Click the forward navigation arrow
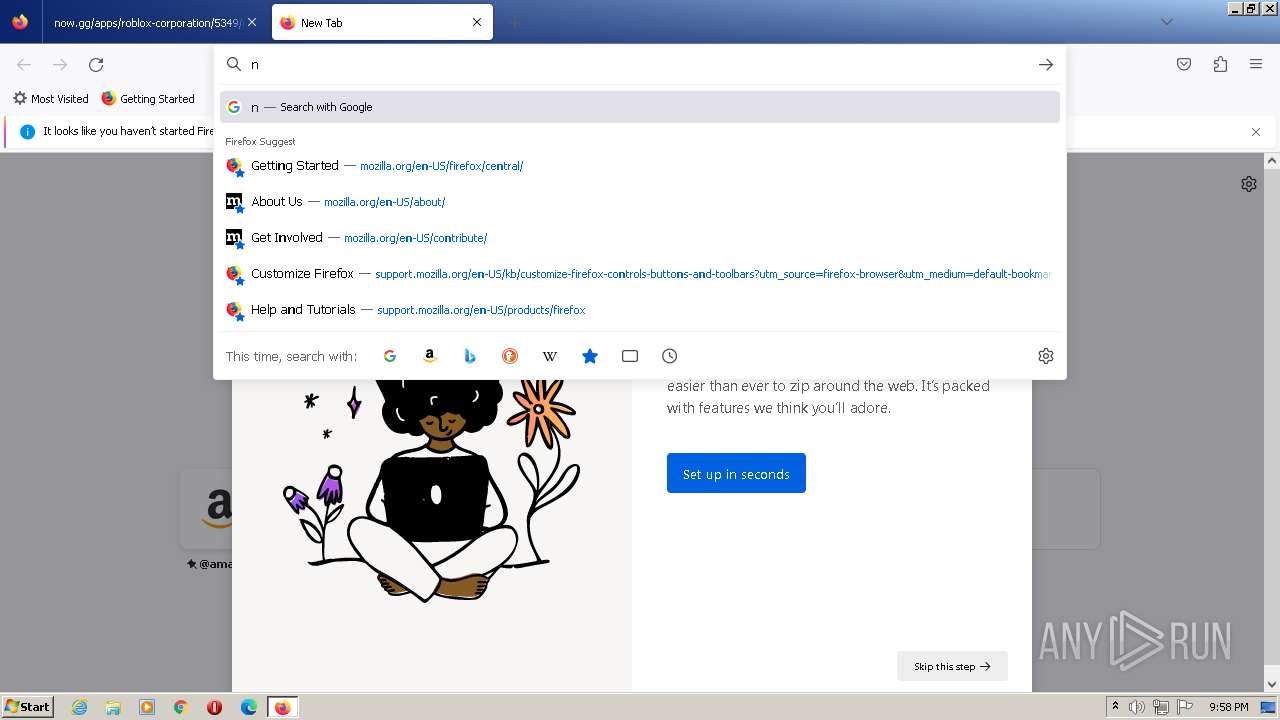Image resolution: width=1280 pixels, height=720 pixels. [60, 65]
